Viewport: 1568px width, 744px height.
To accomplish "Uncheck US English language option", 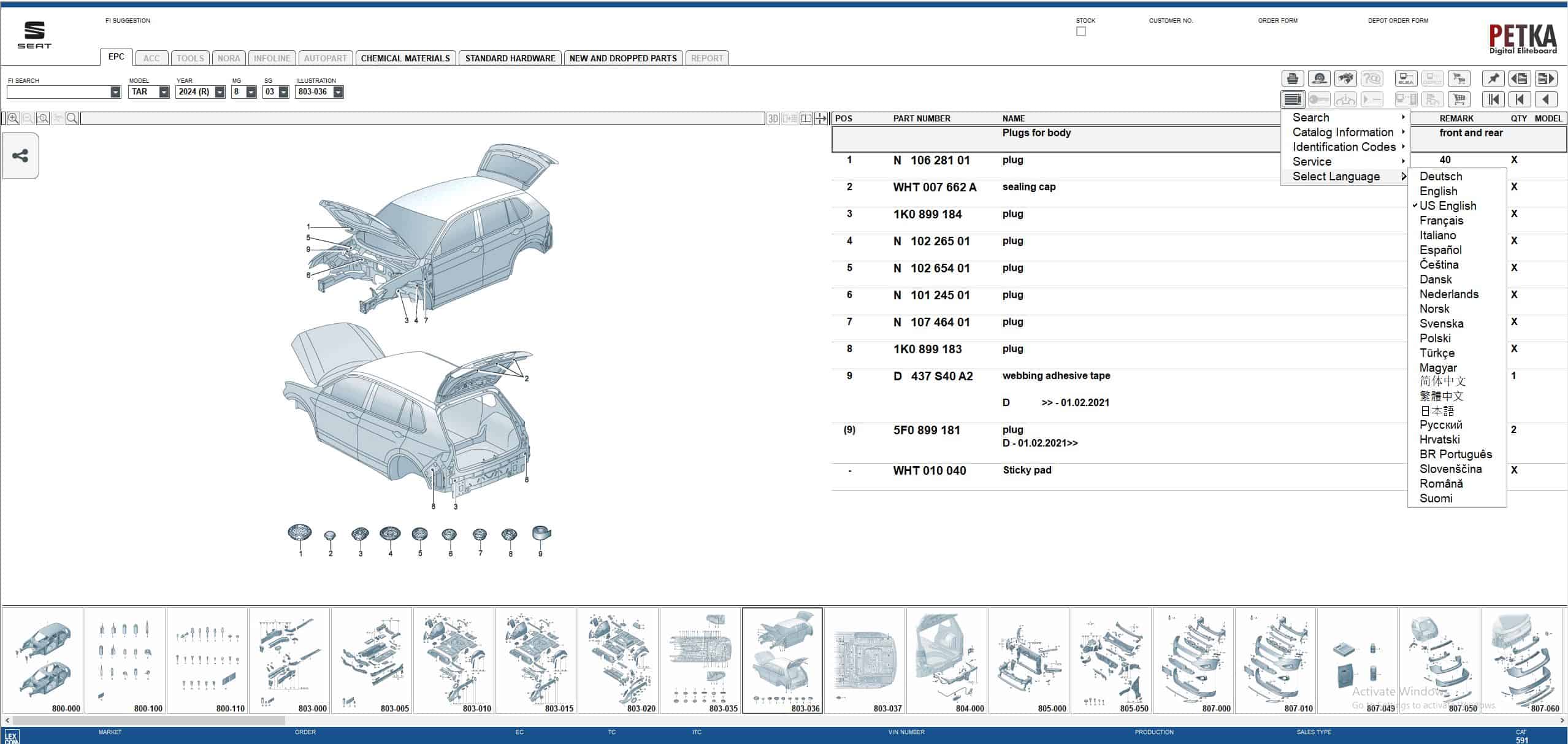I will click(1448, 205).
